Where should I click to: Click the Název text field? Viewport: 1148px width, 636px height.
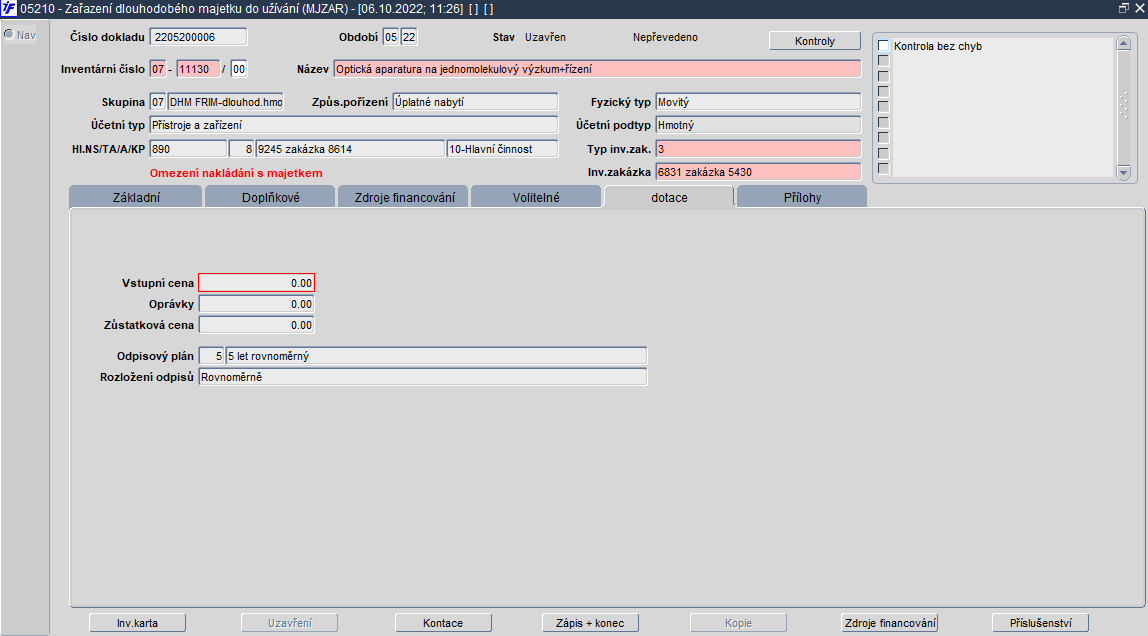pyautogui.click(x=597, y=69)
